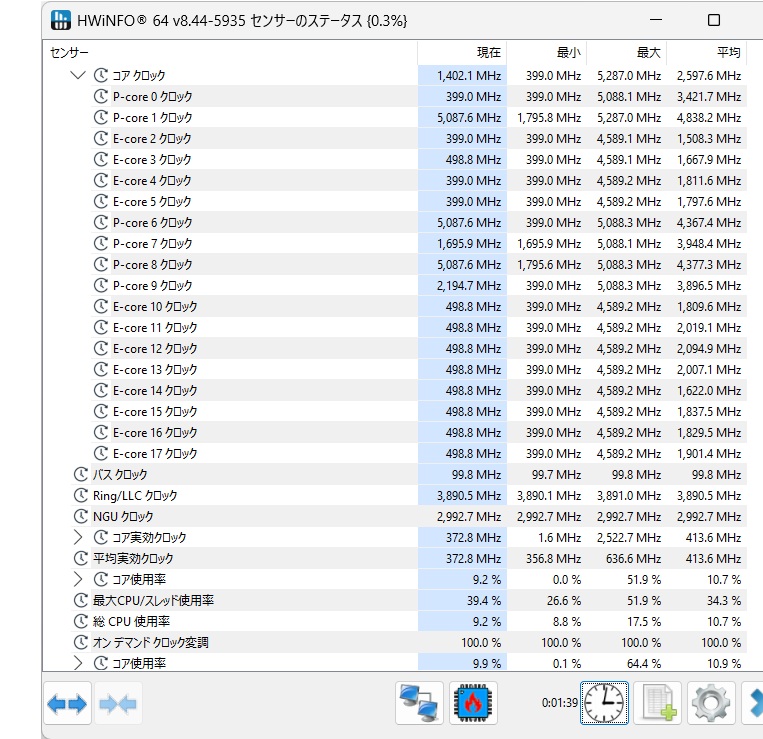Click the 636.6 MHz maximum value
The width and height of the screenshot is (763, 739).
634,559
